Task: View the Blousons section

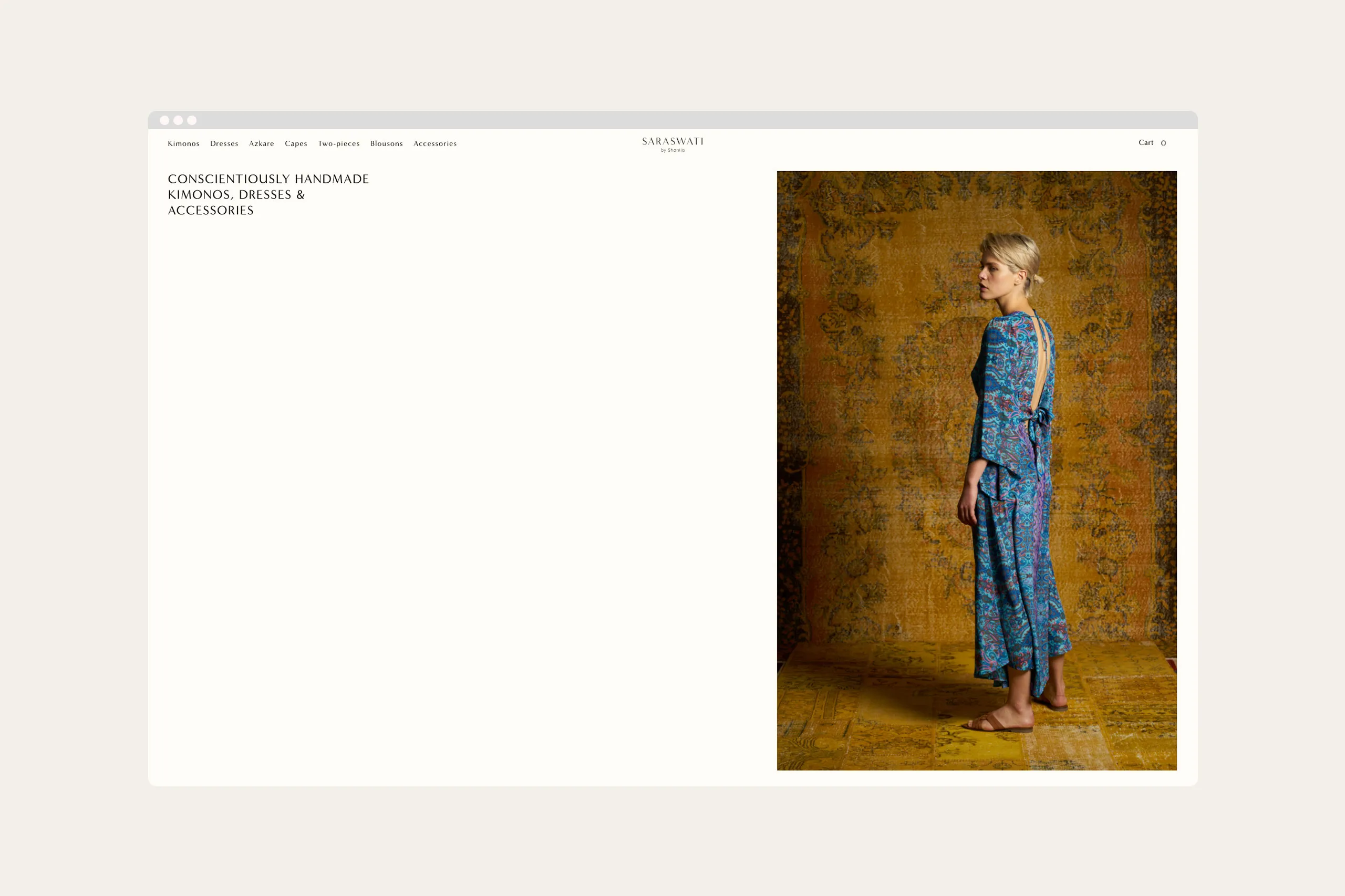Action: pos(386,143)
